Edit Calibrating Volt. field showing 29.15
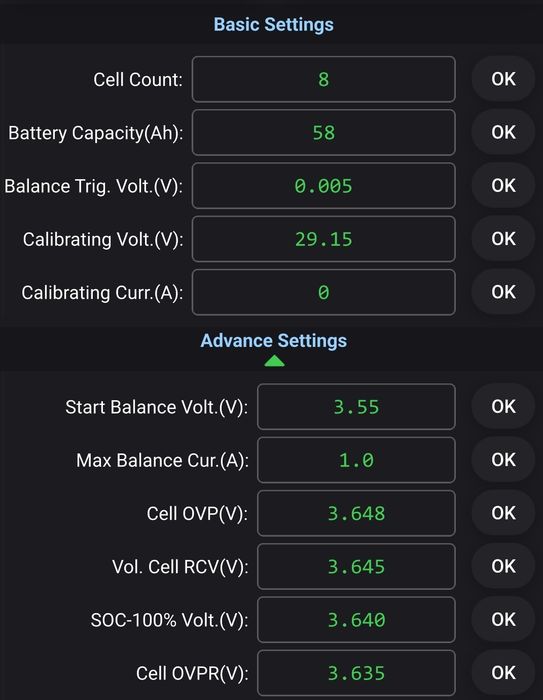543x700 pixels. coord(324,239)
